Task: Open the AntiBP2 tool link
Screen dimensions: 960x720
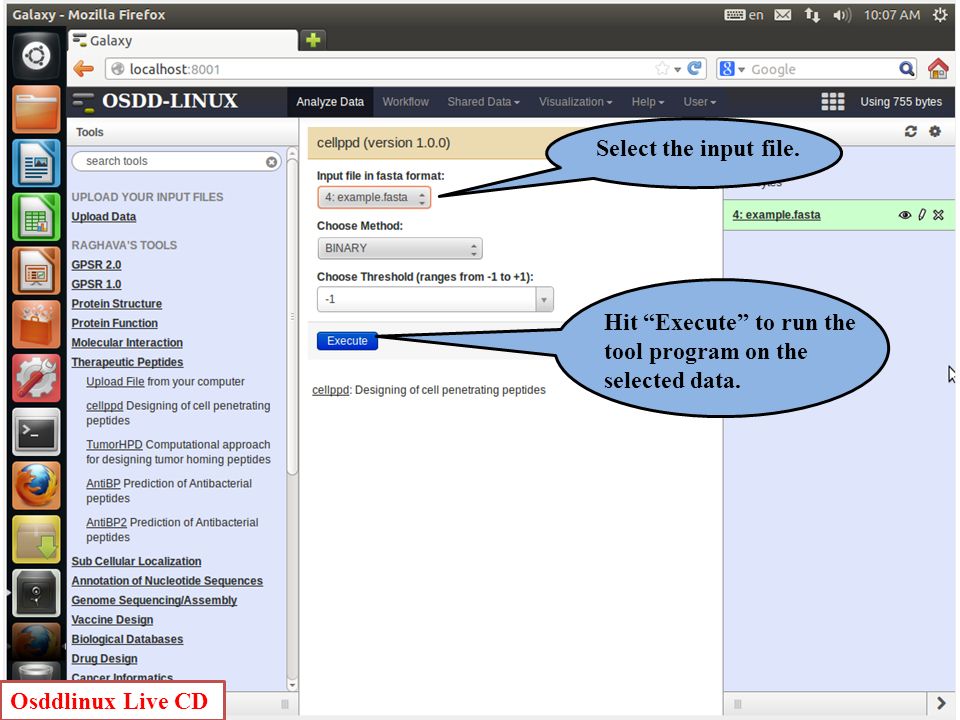Action: [107, 522]
